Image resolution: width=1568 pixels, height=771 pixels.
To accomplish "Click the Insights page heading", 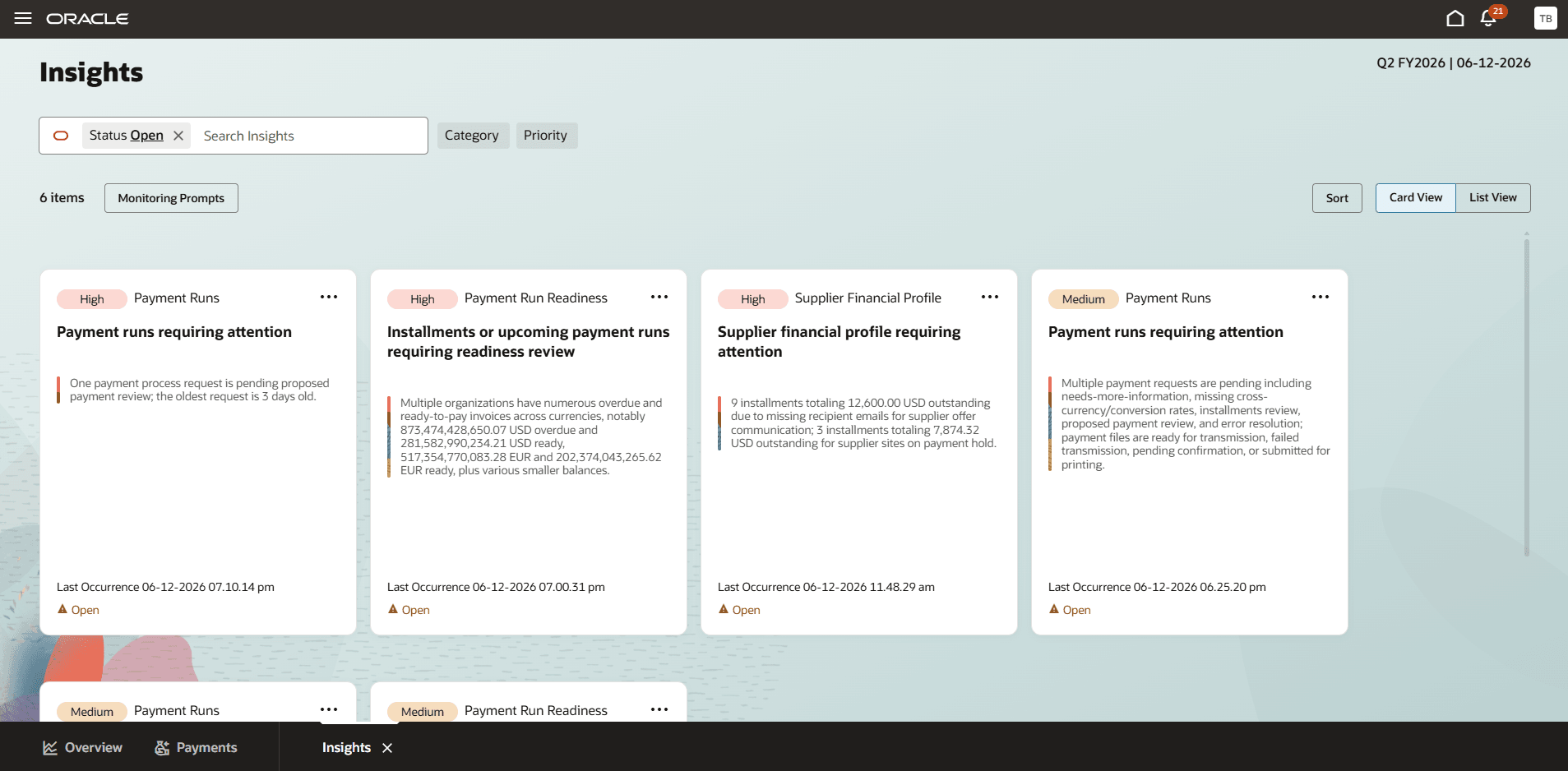I will (91, 72).
